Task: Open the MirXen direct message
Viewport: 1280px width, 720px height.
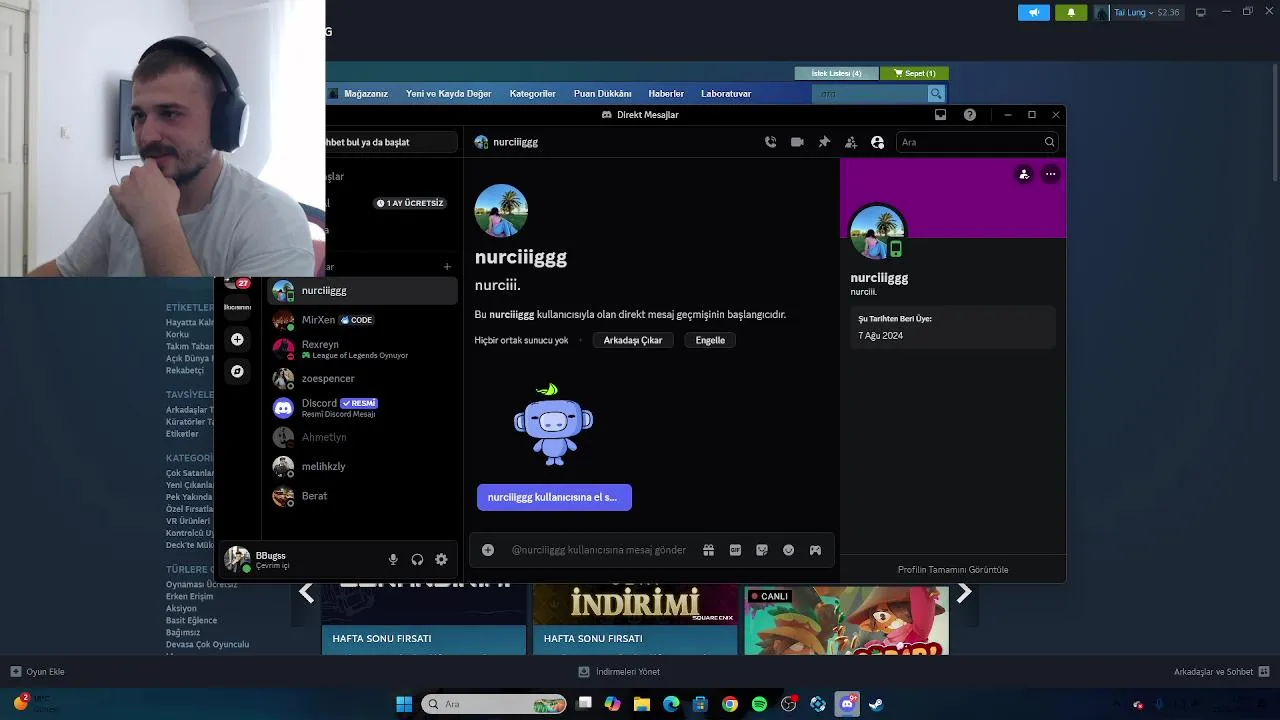Action: (x=363, y=320)
